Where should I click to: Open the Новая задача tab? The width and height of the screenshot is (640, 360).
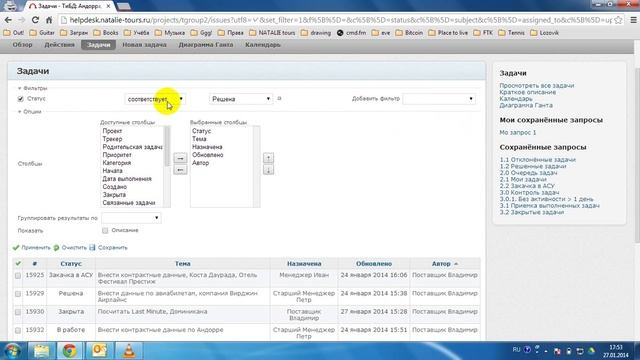tap(144, 45)
